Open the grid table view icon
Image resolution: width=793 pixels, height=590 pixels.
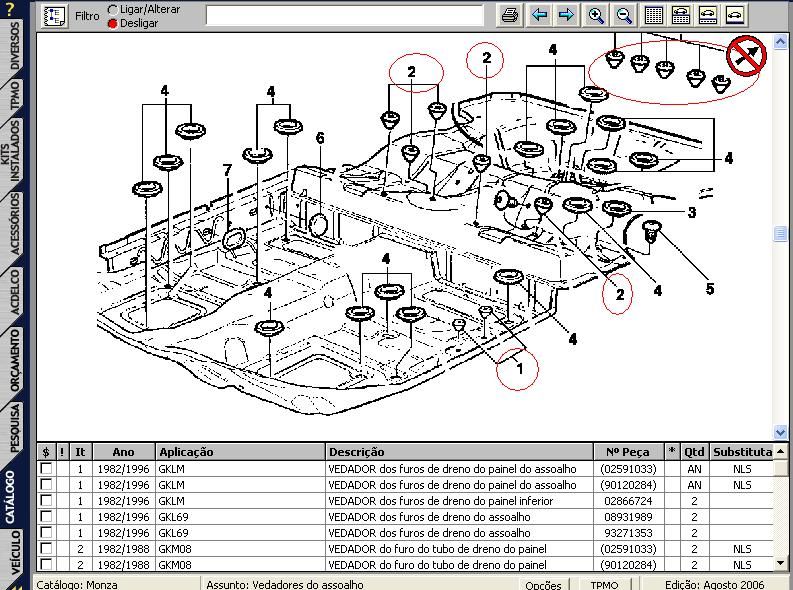click(654, 15)
